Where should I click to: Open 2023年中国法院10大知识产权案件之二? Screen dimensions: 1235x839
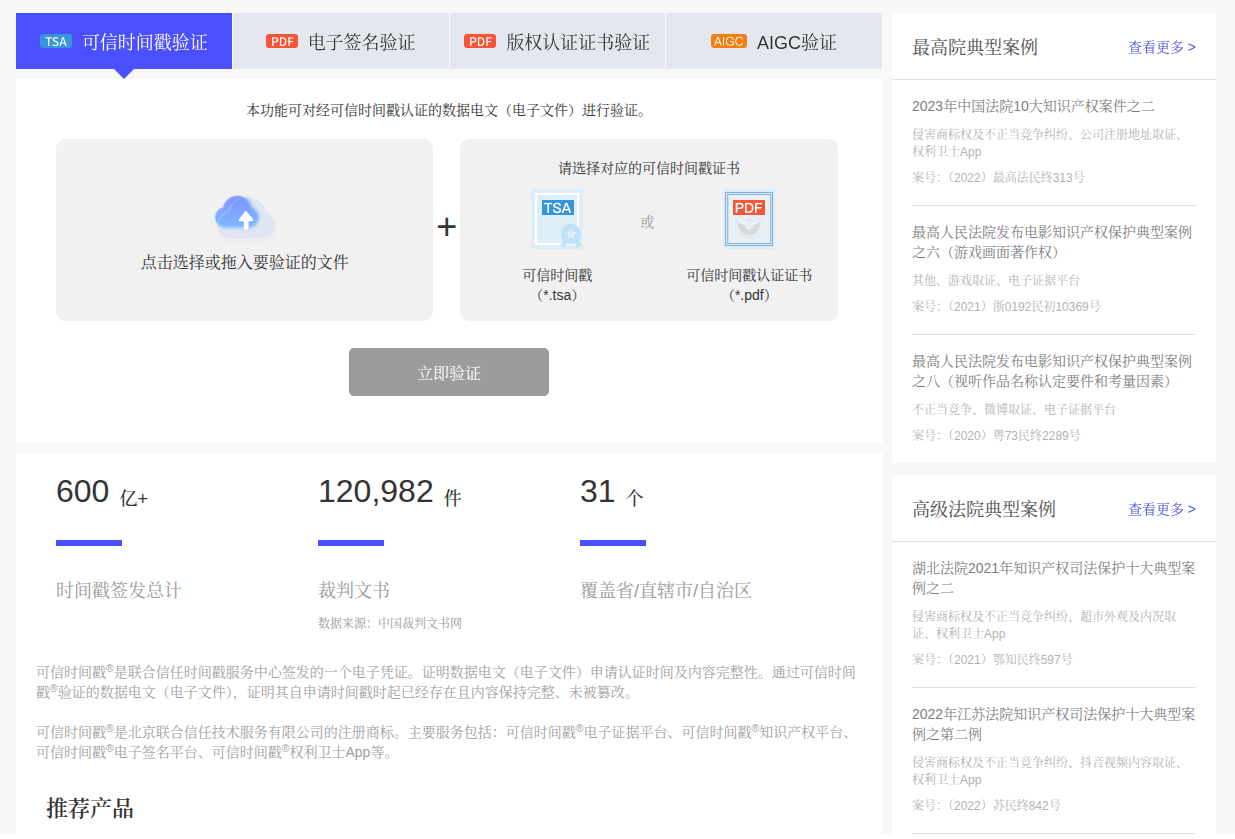tap(1033, 106)
